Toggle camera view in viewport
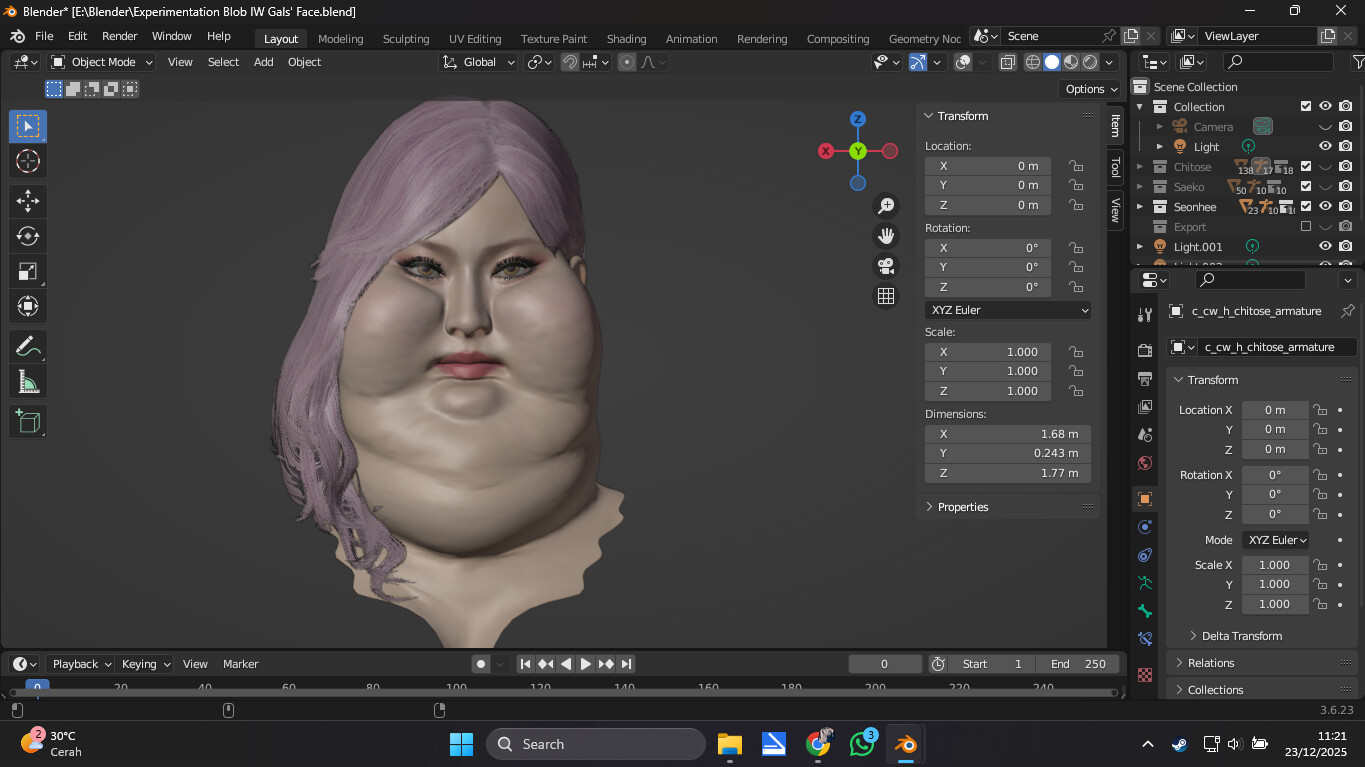 coord(885,266)
